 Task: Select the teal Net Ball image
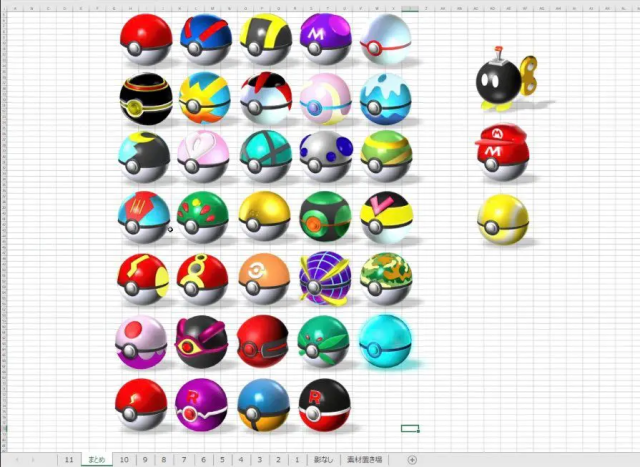coord(265,155)
